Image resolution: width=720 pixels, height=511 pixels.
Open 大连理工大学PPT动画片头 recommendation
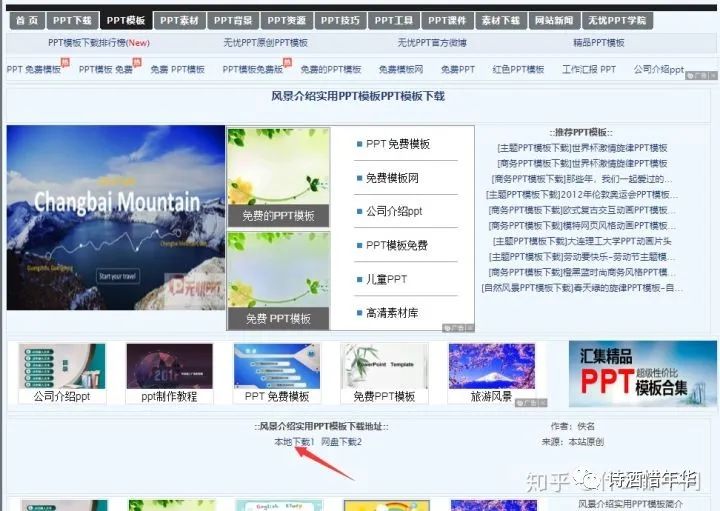(x=582, y=241)
